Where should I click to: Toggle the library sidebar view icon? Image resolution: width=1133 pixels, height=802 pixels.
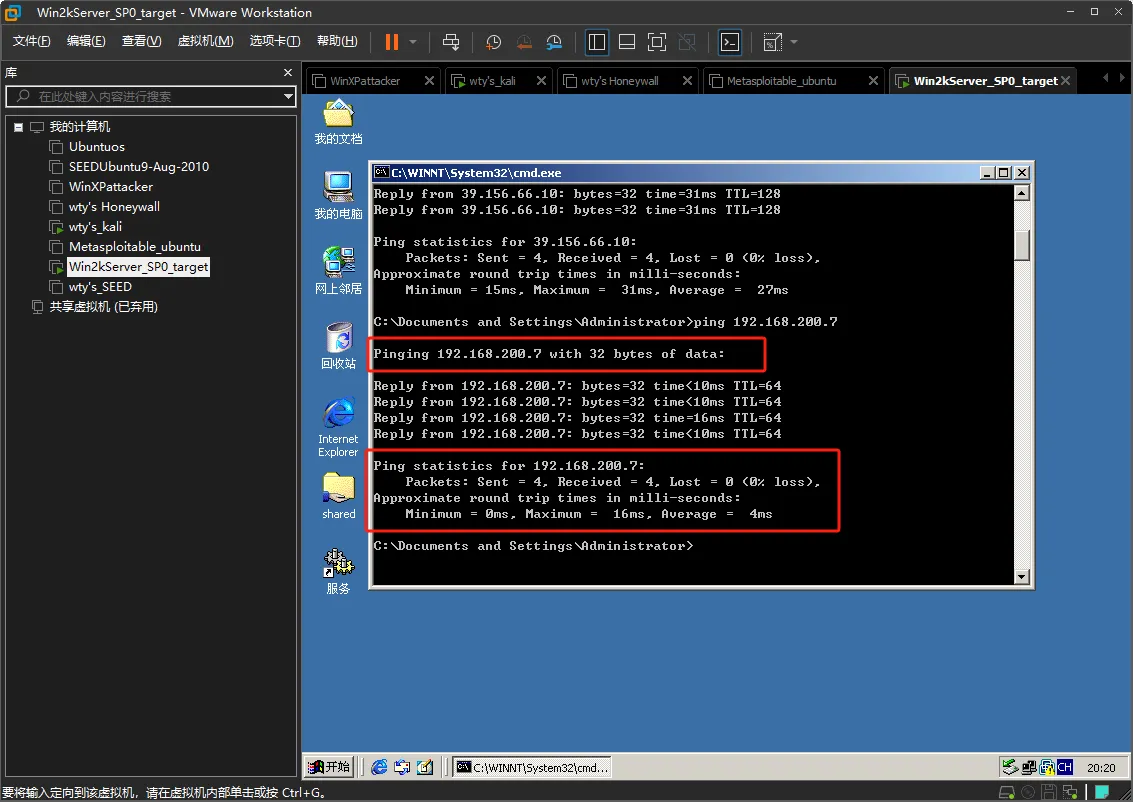[597, 42]
